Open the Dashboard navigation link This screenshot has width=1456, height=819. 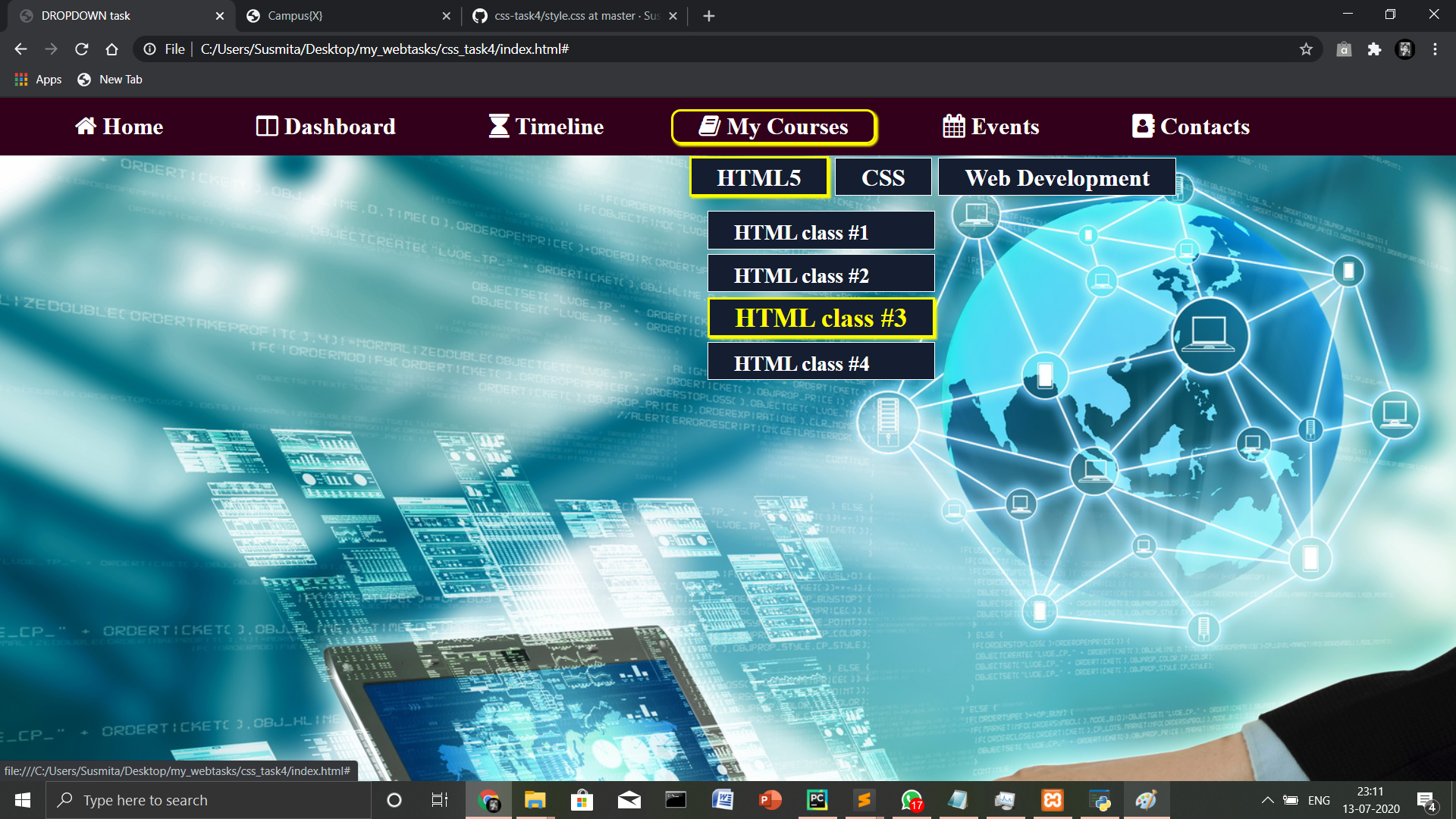[325, 127]
